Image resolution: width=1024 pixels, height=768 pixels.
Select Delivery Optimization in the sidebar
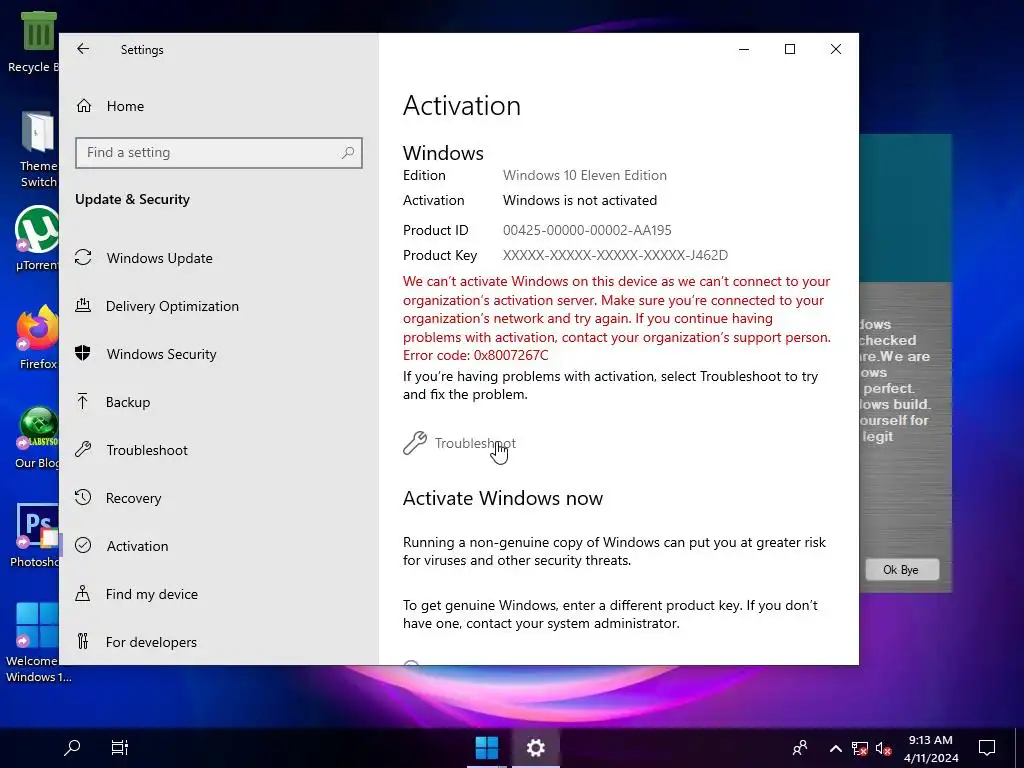point(172,306)
